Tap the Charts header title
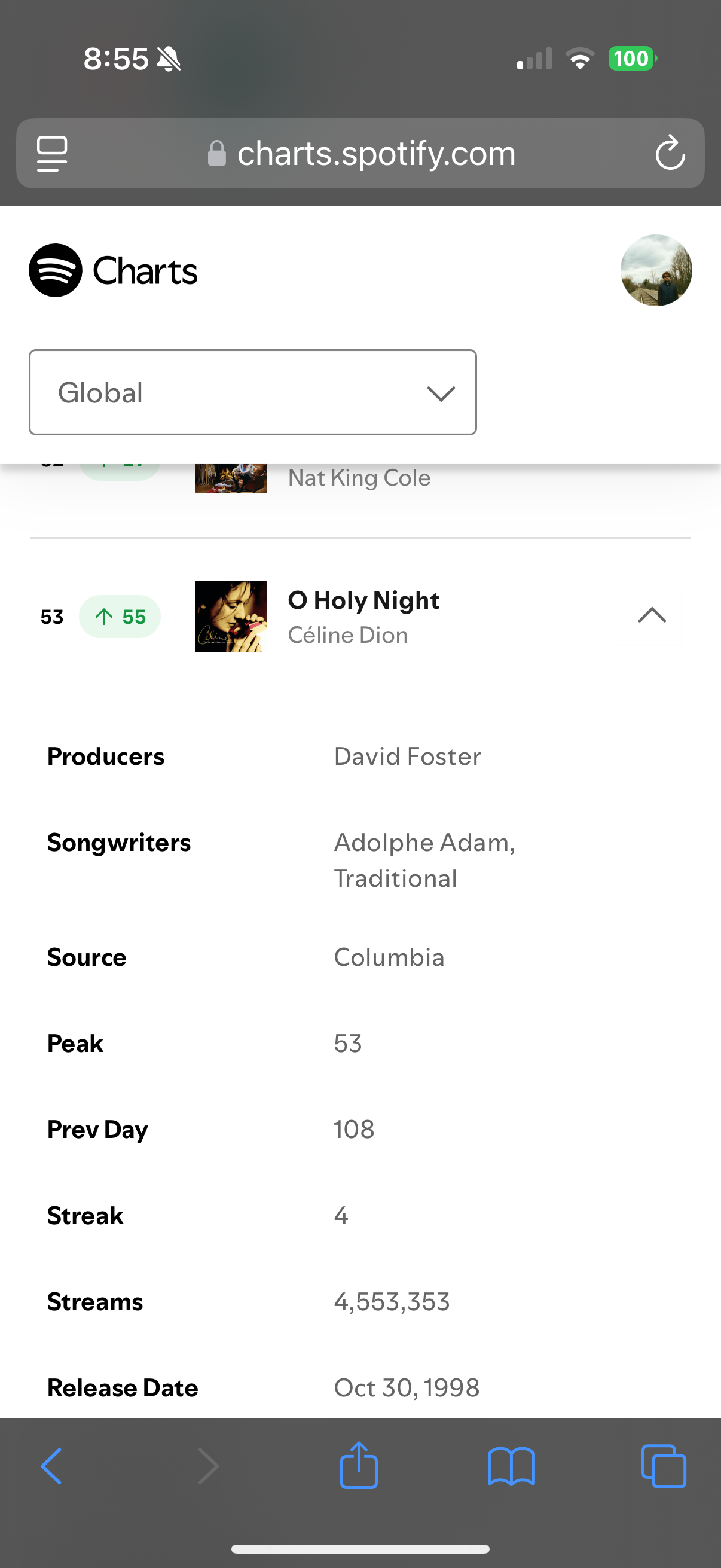 (x=145, y=271)
